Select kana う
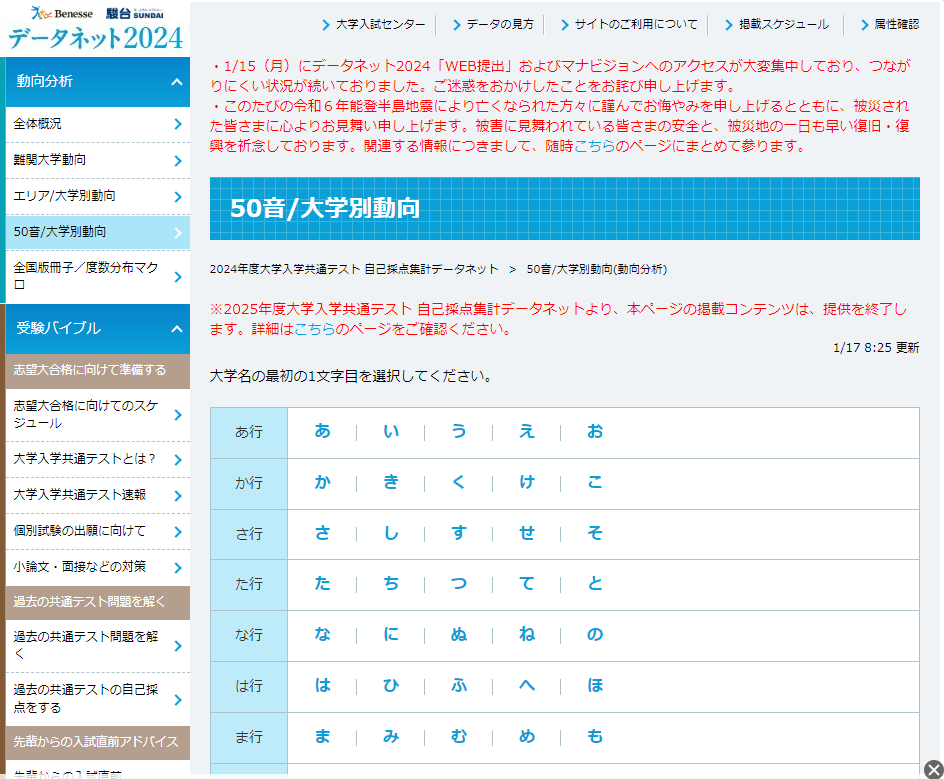The width and height of the screenshot is (944, 779). click(459, 431)
